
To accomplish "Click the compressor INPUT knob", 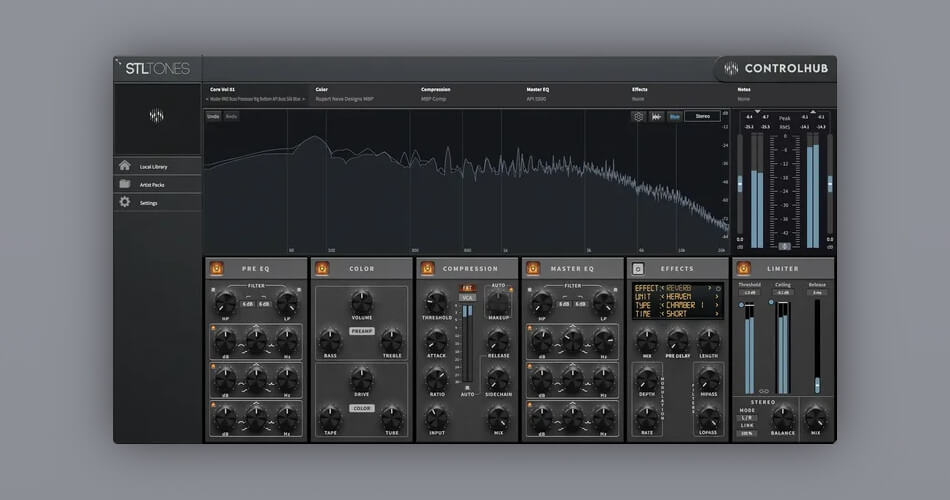I will [436, 418].
